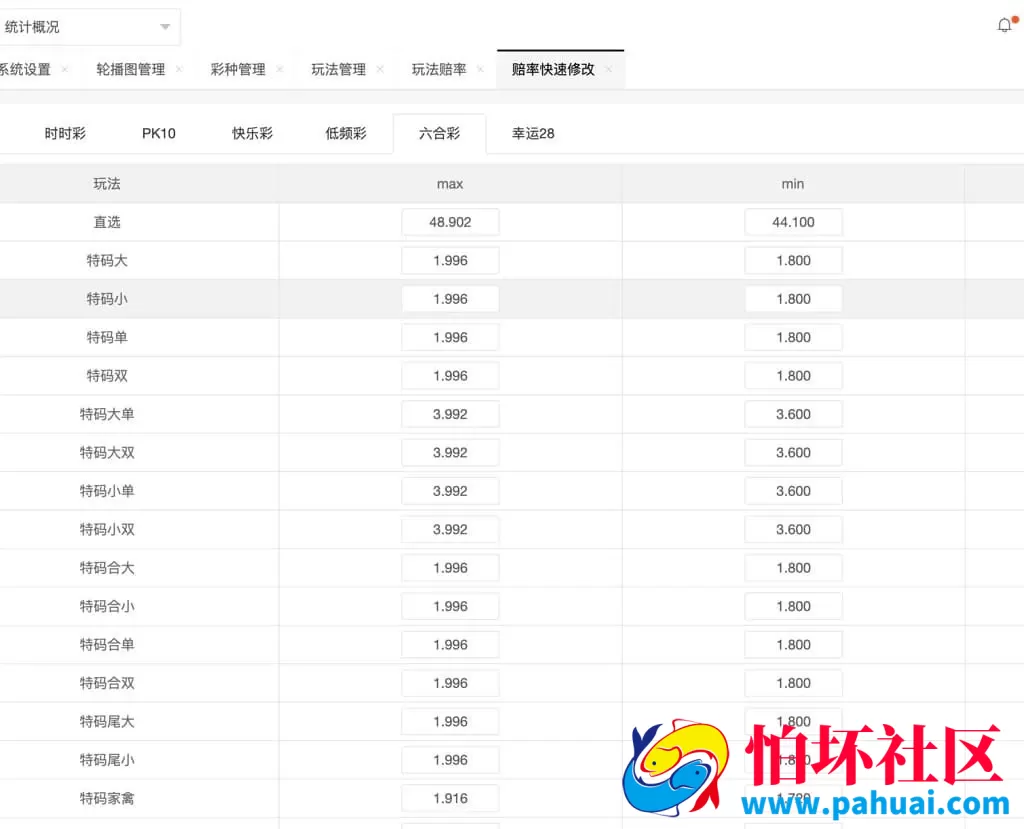
Task: Click the max field of 特码大
Action: click(x=450, y=260)
